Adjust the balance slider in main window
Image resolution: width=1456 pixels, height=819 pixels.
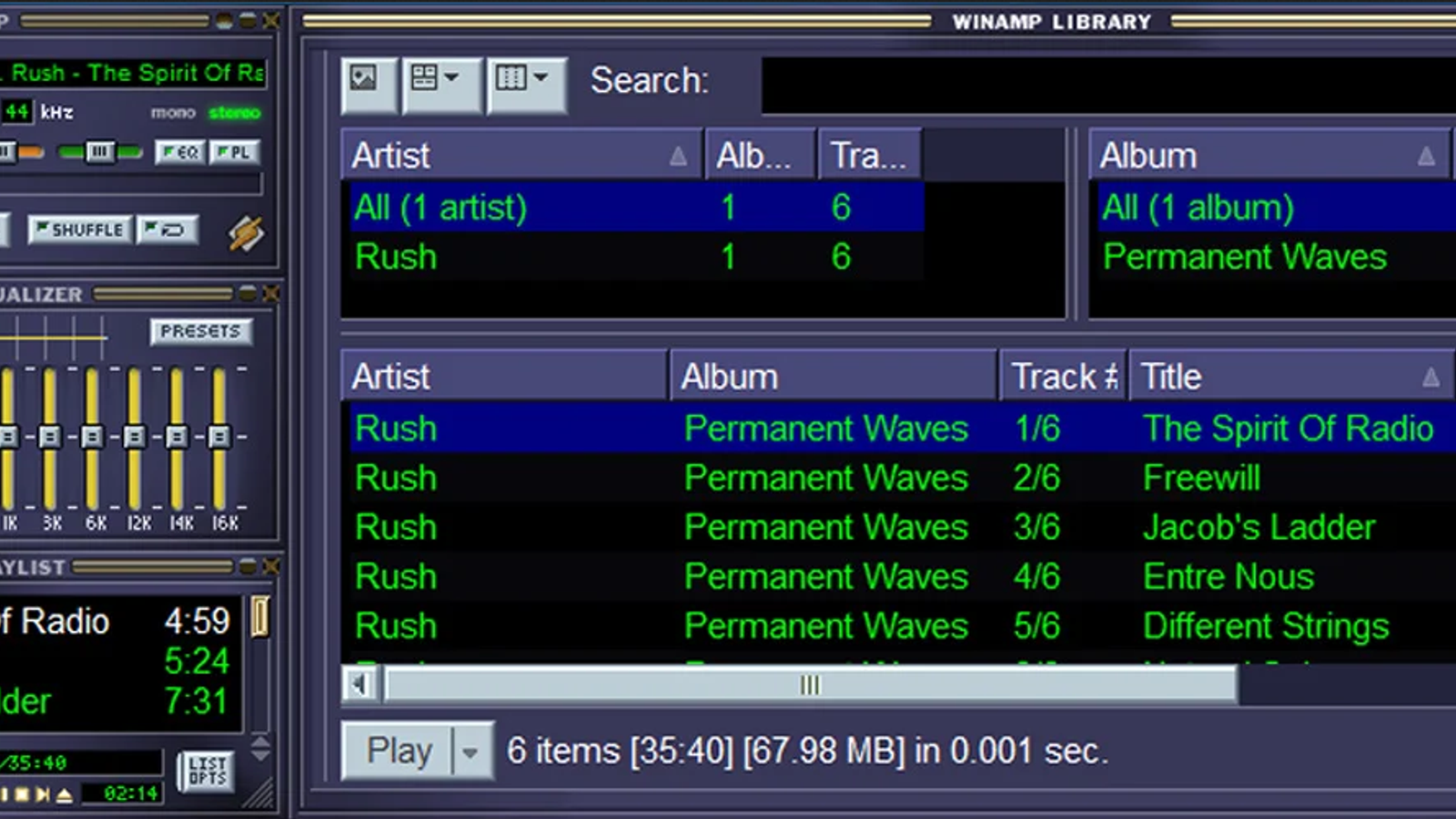coord(100,152)
